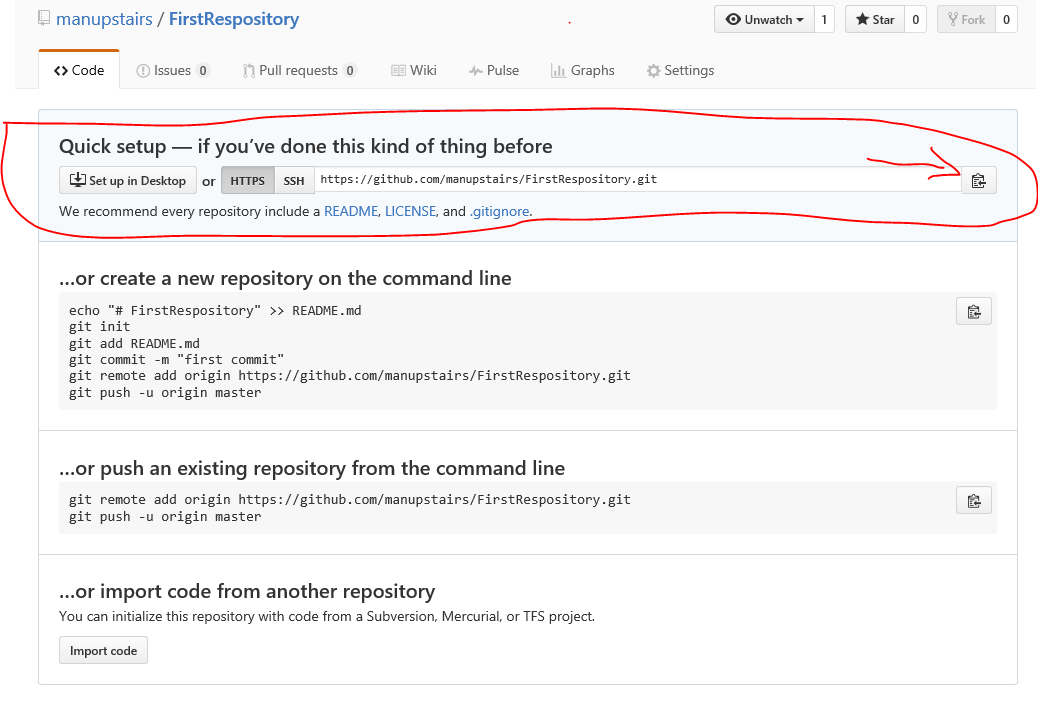This screenshot has width=1038, height=702.
Task: Open the Pull requests tab
Action: click(299, 70)
